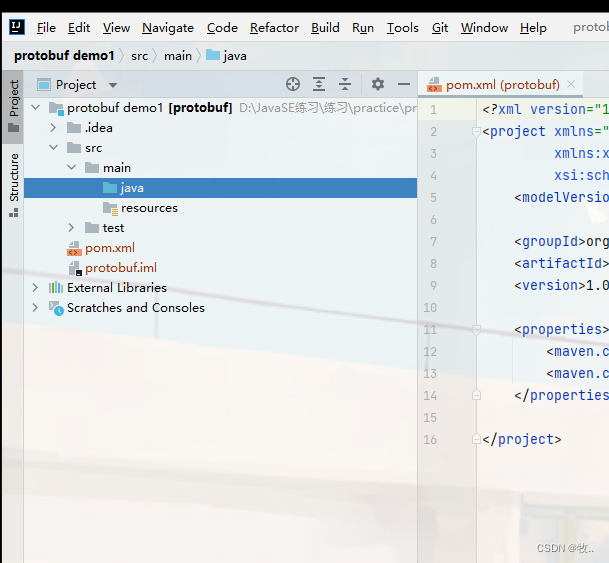Expand External Libraries node

pyautogui.click(x=35, y=288)
